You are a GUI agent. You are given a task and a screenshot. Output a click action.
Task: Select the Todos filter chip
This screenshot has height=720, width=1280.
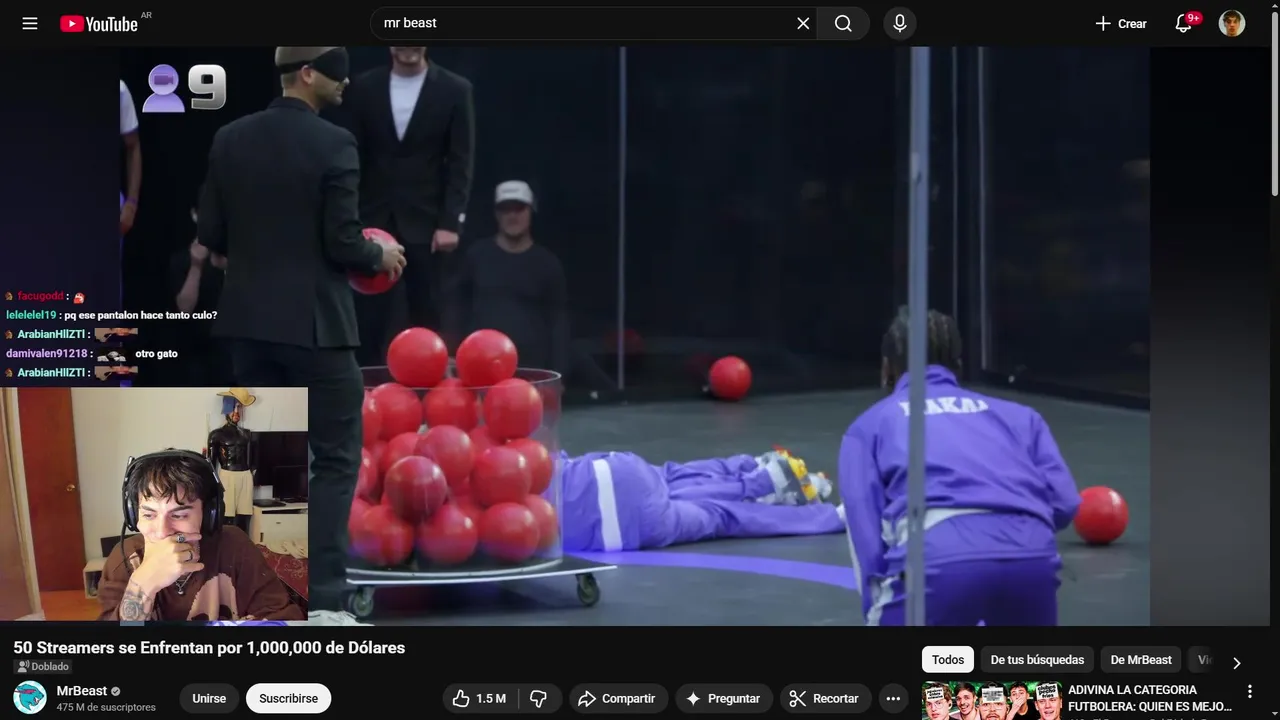[948, 659]
